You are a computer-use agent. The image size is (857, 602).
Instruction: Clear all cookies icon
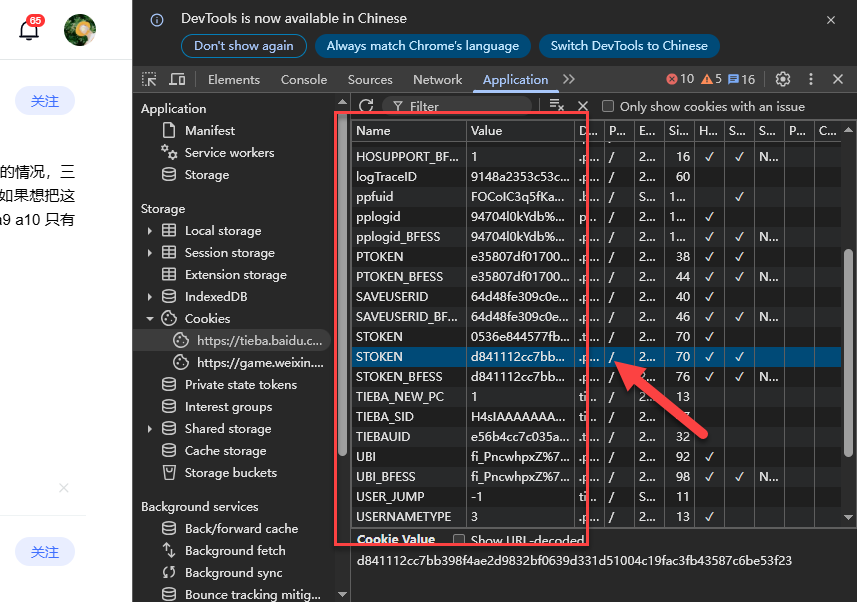[x=556, y=106]
